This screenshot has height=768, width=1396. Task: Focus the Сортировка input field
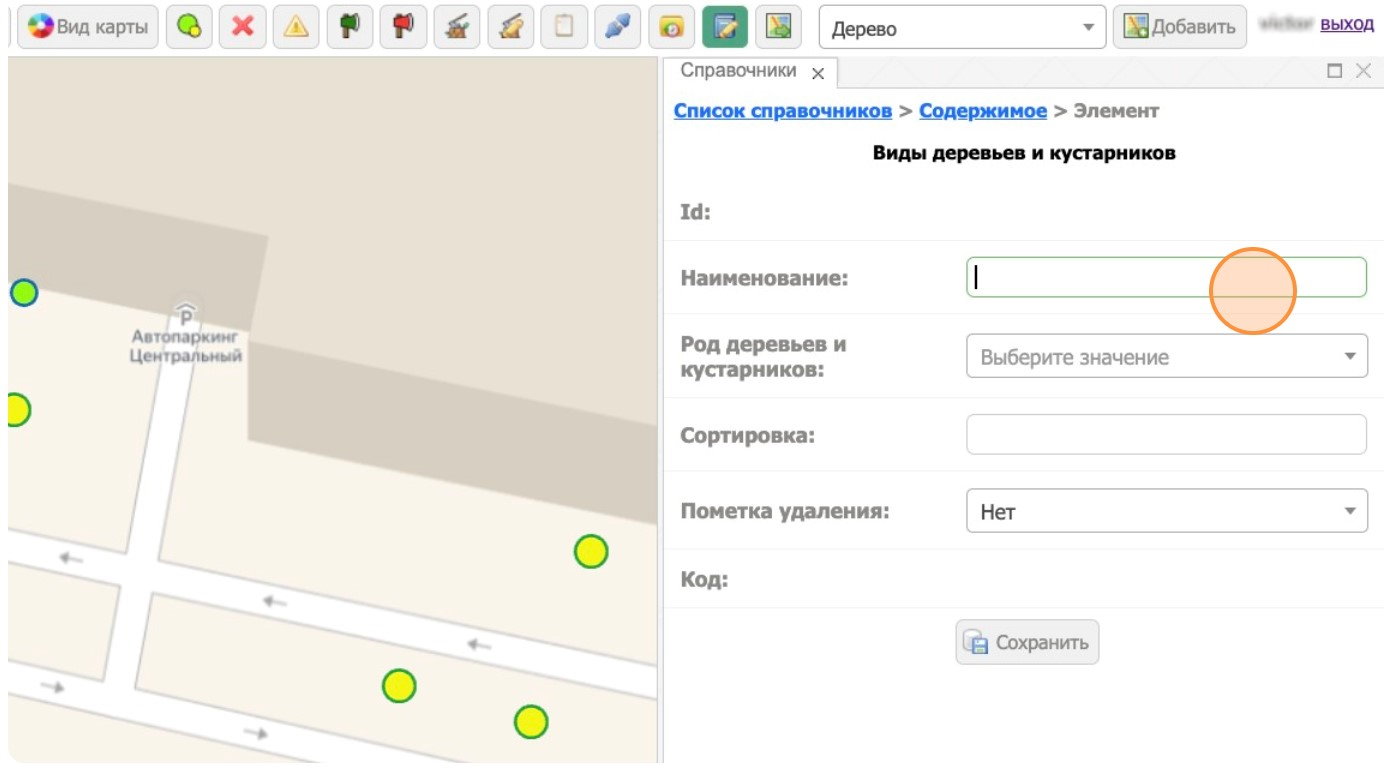1166,434
